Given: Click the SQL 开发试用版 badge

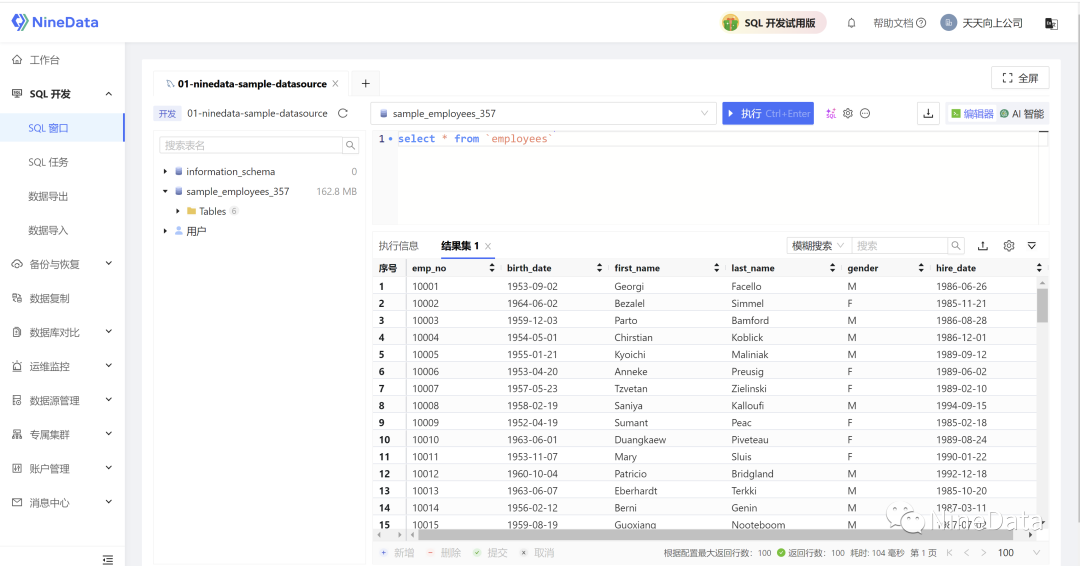Looking at the screenshot, I should click(x=773, y=23).
